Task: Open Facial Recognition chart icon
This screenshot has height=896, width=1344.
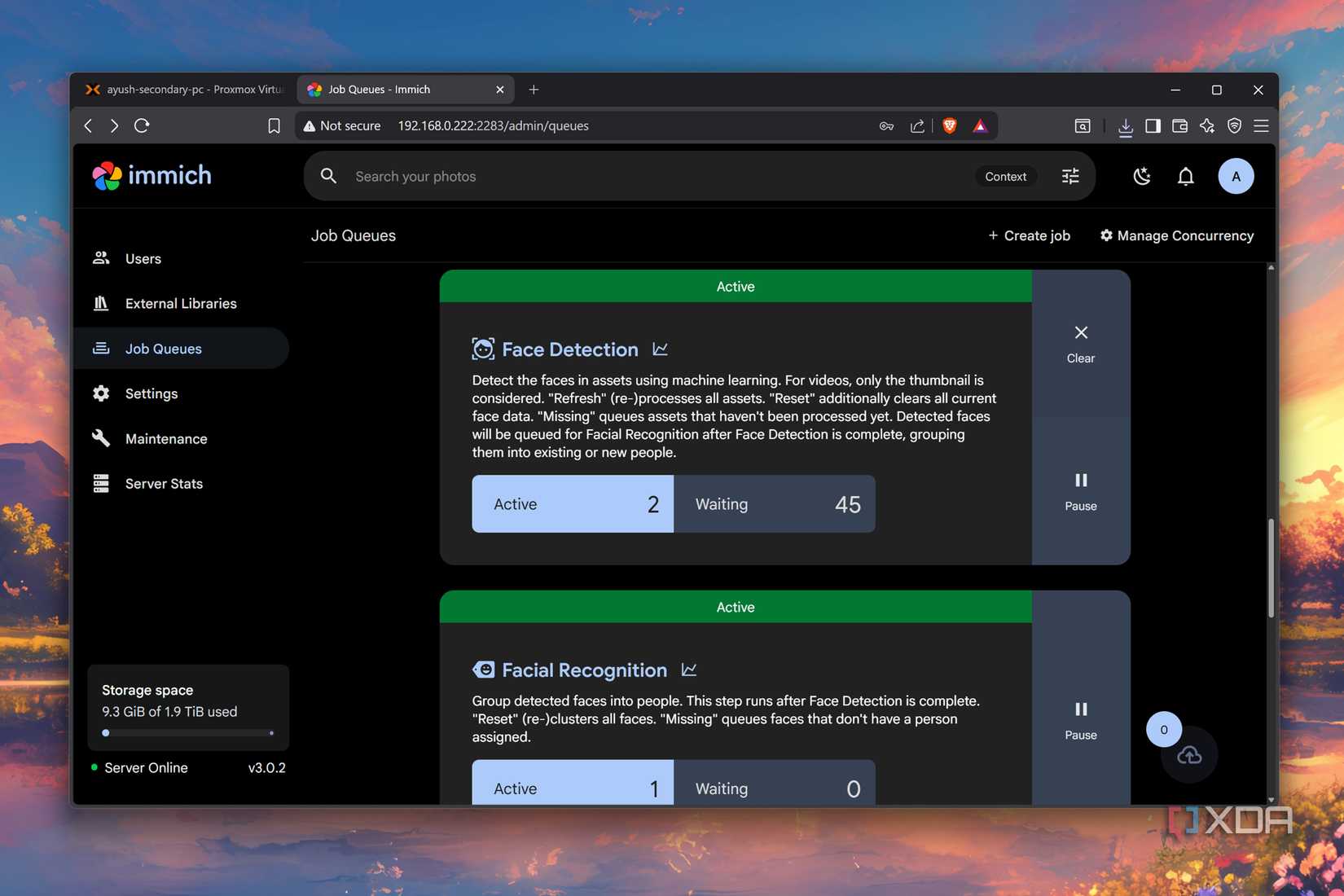Action: point(689,670)
